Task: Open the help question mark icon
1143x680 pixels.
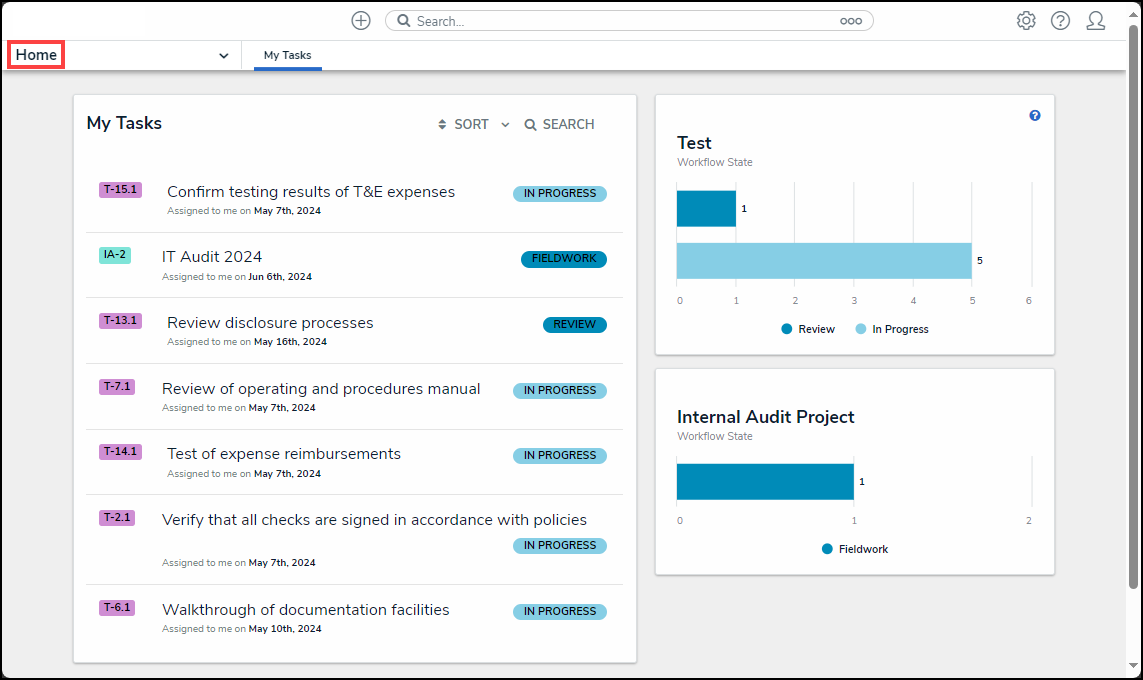Action: 1060,21
